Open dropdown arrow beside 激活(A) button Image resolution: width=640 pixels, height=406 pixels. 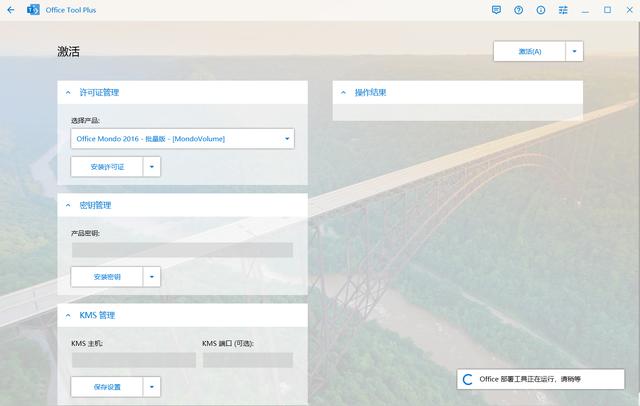[x=574, y=51]
